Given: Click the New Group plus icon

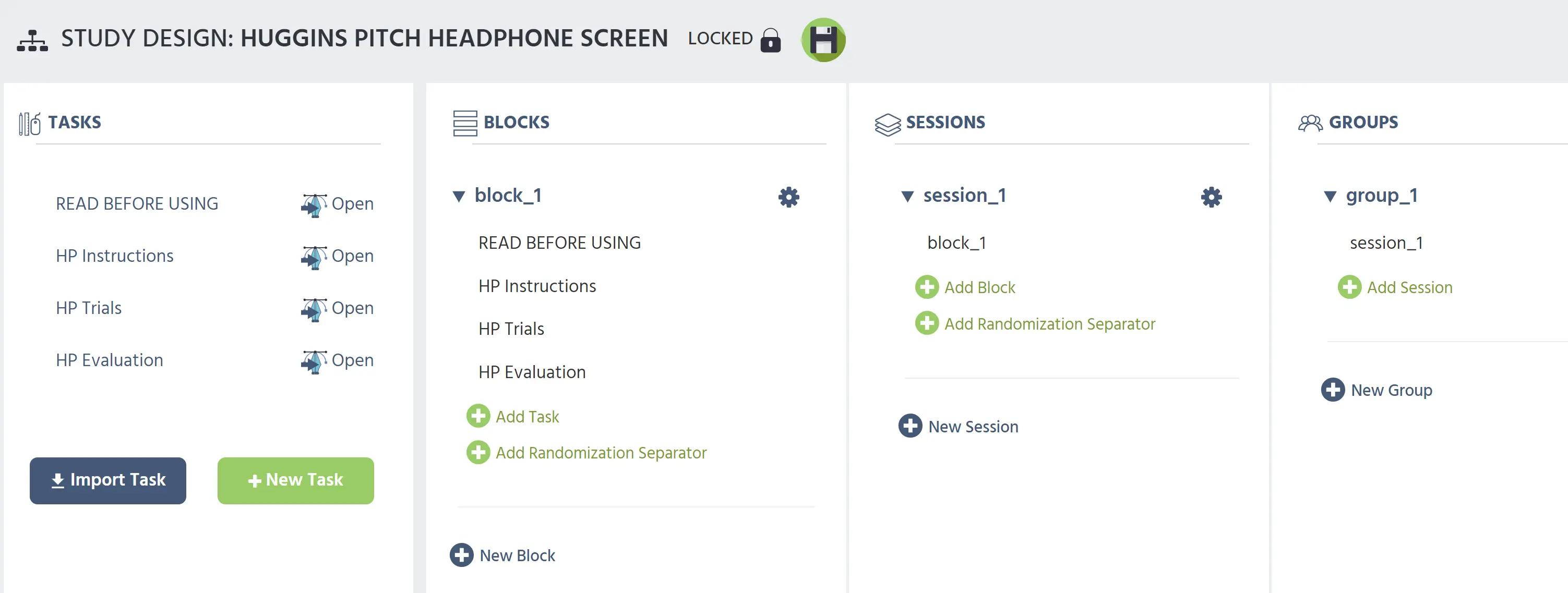Looking at the screenshot, I should (x=1333, y=389).
